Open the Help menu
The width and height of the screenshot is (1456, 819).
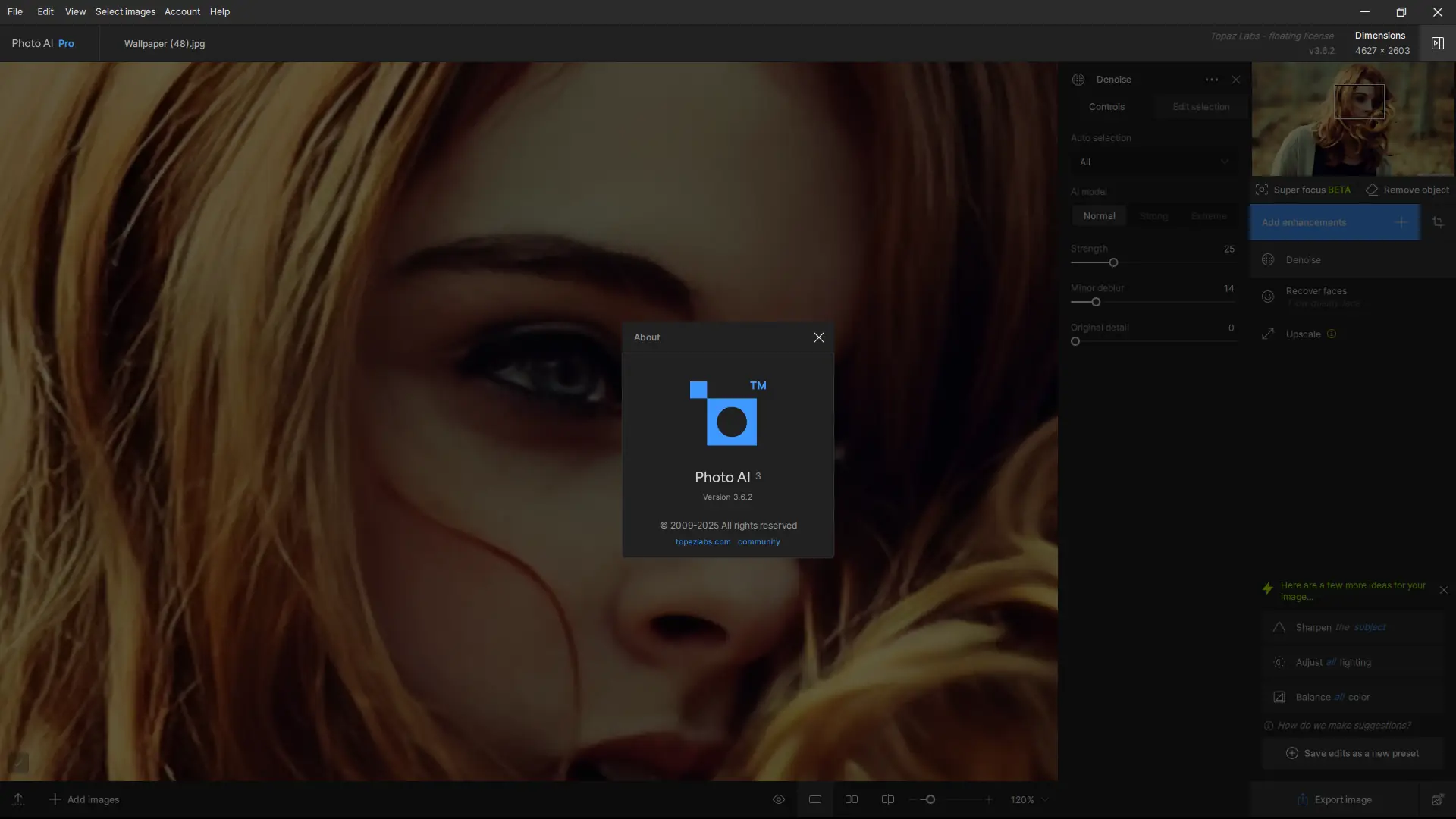point(219,11)
